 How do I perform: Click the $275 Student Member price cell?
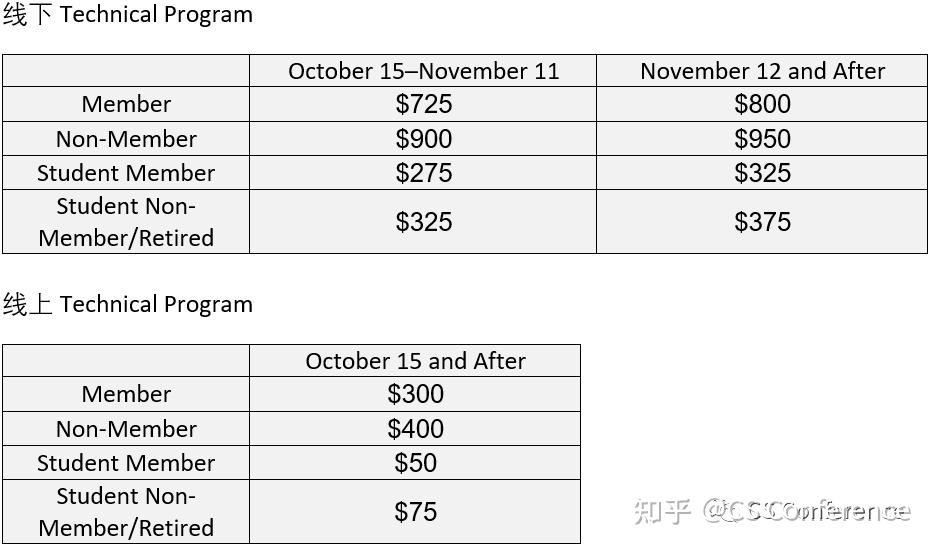click(423, 173)
